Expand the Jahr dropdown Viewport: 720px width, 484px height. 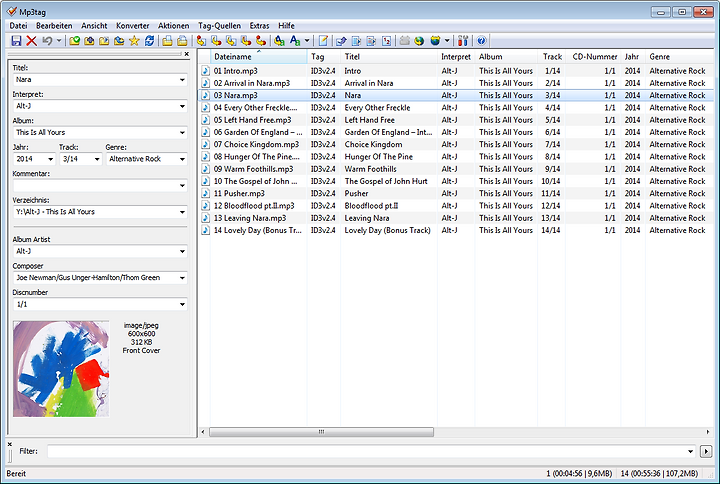coord(51,159)
